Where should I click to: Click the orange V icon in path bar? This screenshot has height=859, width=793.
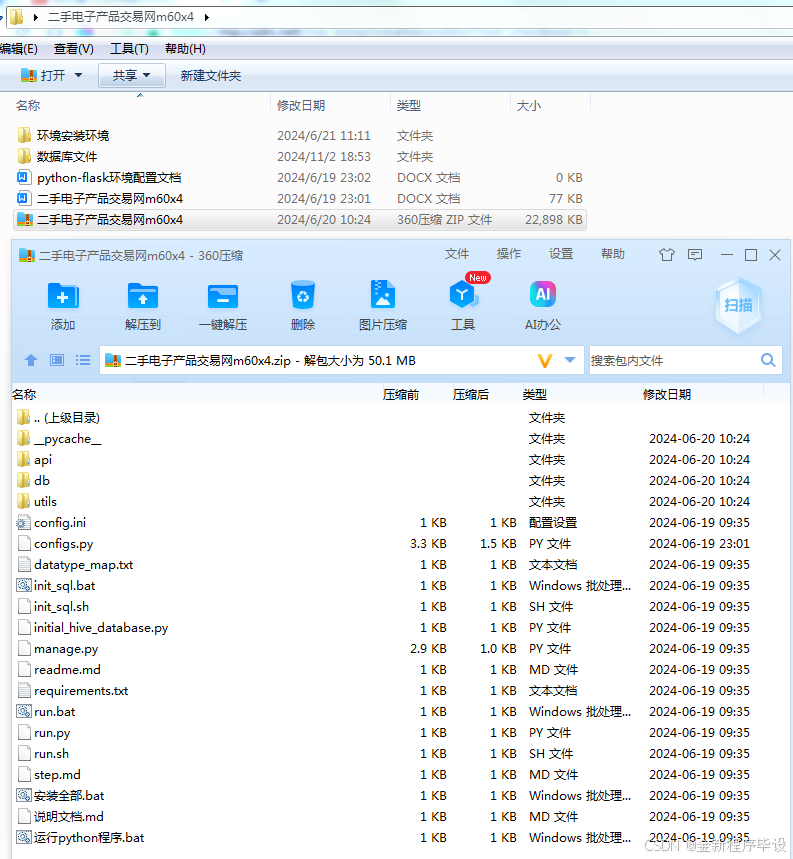(x=544, y=360)
